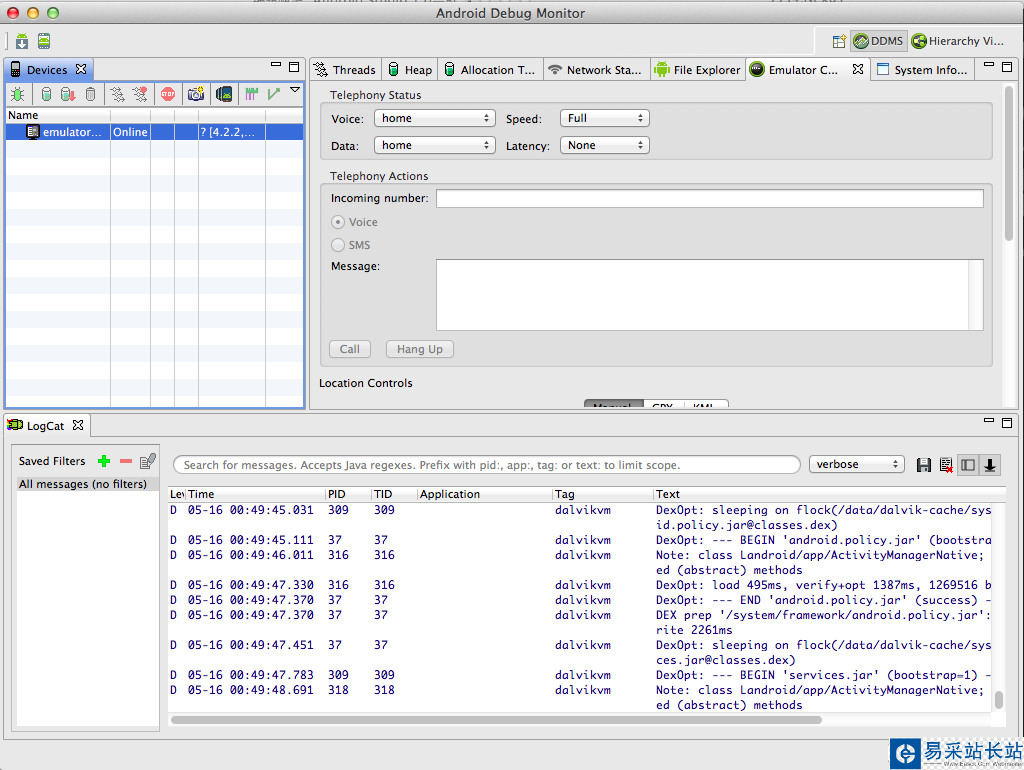The image size is (1024, 770).
Task: Select the SMS radio button
Action: tap(338, 245)
